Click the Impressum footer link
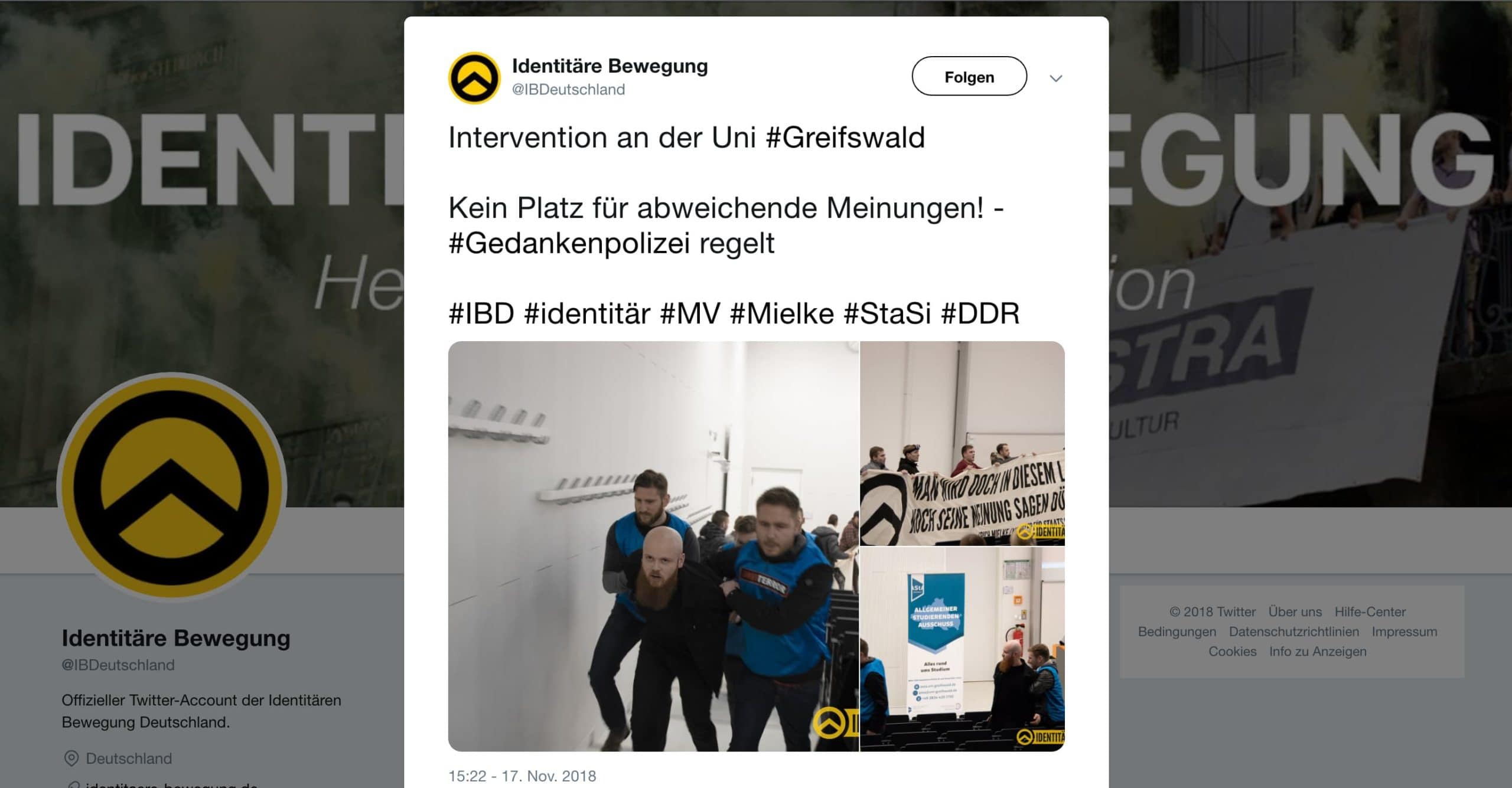Image resolution: width=1512 pixels, height=788 pixels. tap(1405, 632)
